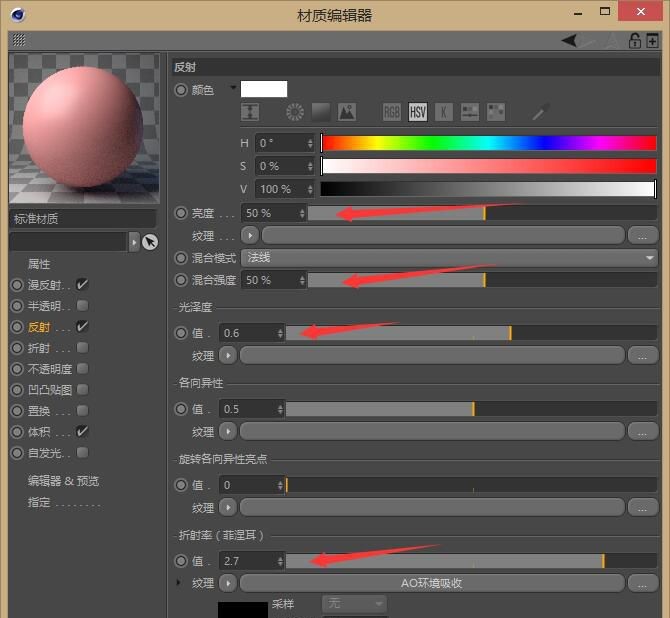670x618 pixels.
Task: Open rotate-anisotropy texture browse ellipsis
Action: click(642, 508)
